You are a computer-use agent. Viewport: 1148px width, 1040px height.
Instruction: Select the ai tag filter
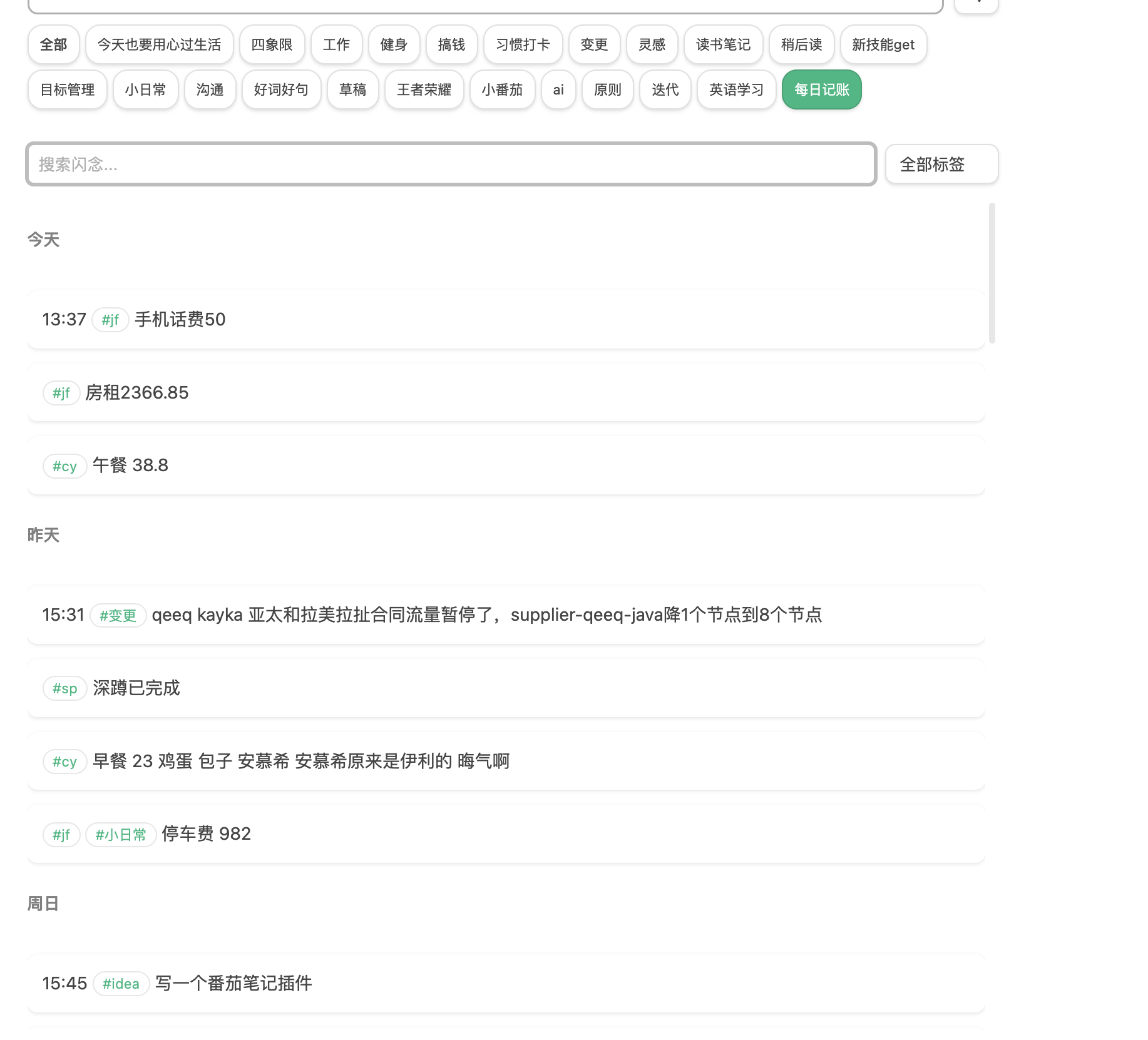(558, 89)
